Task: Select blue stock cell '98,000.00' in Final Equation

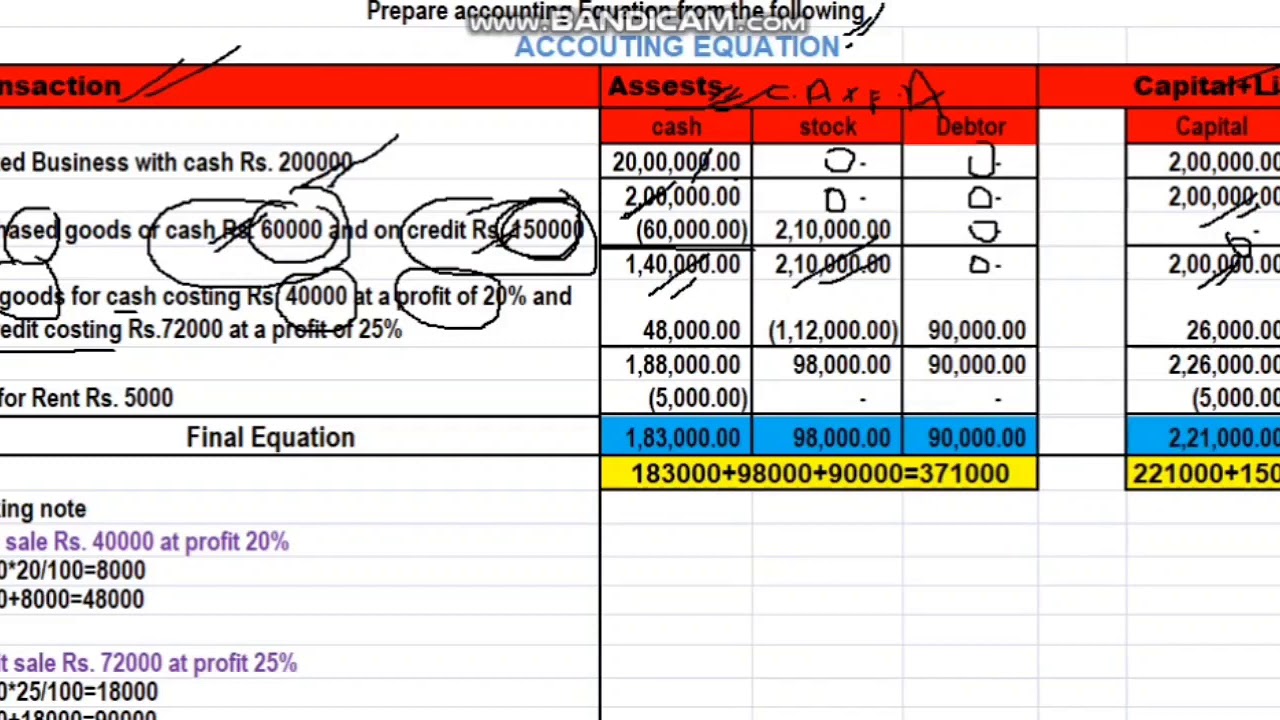Action: 827,437
